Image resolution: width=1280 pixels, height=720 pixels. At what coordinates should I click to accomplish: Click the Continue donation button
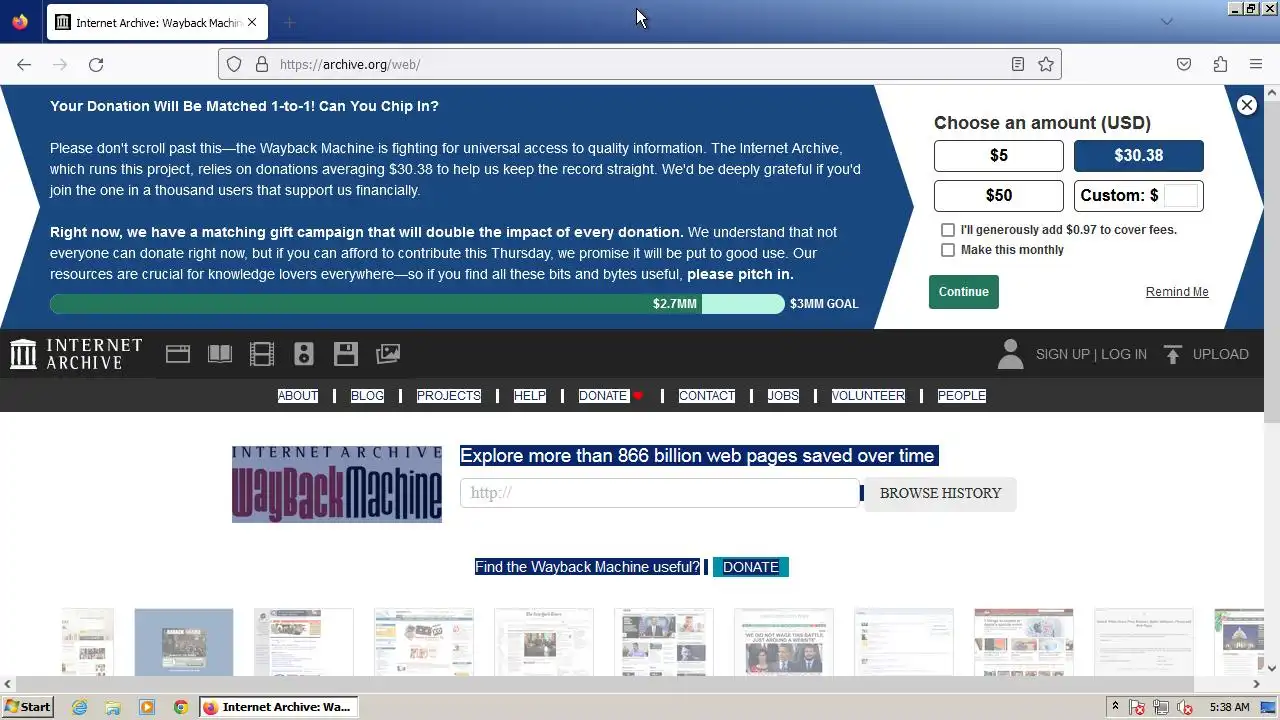coord(964,292)
